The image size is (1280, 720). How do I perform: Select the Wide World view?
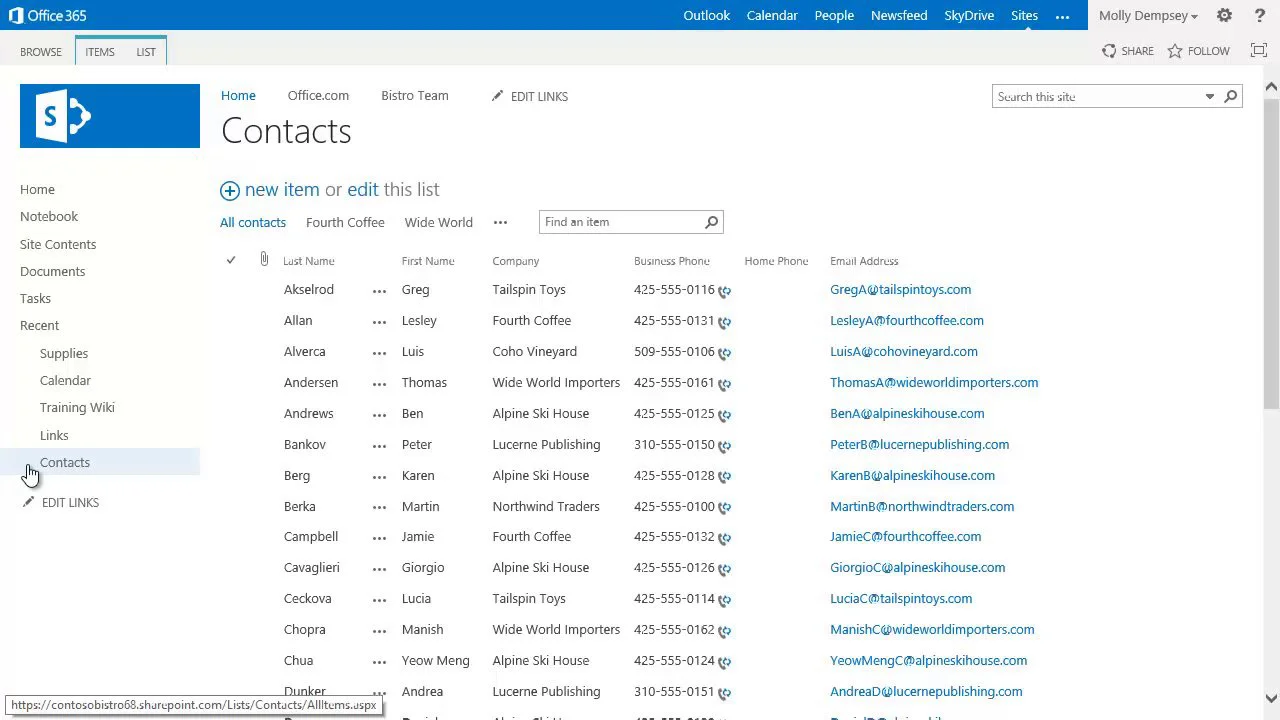click(x=439, y=222)
